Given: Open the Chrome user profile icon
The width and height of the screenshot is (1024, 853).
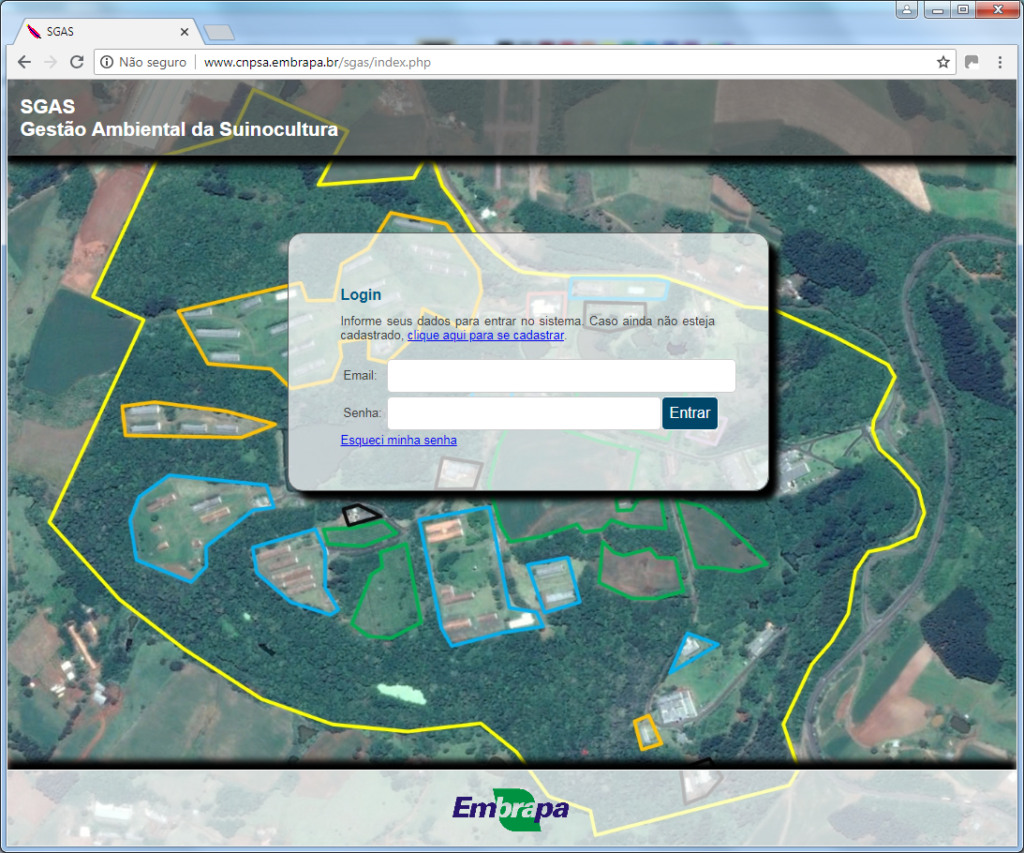Looking at the screenshot, I should click(x=907, y=10).
